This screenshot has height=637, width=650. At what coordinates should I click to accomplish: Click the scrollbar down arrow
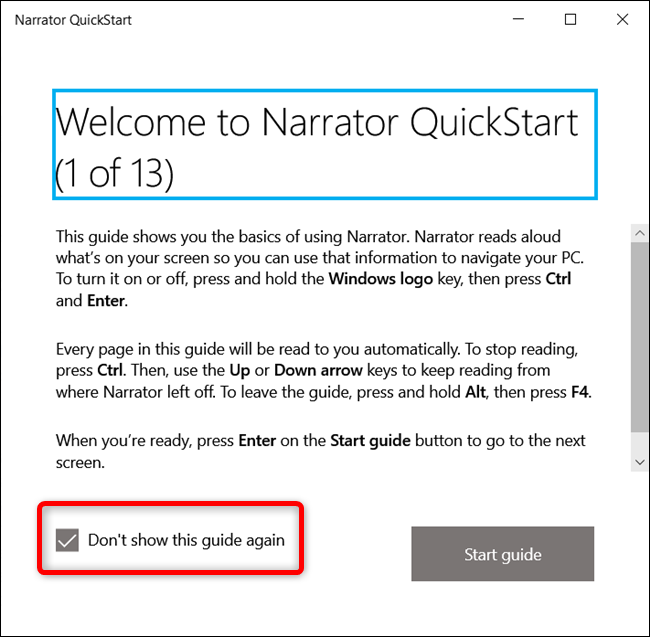640,462
